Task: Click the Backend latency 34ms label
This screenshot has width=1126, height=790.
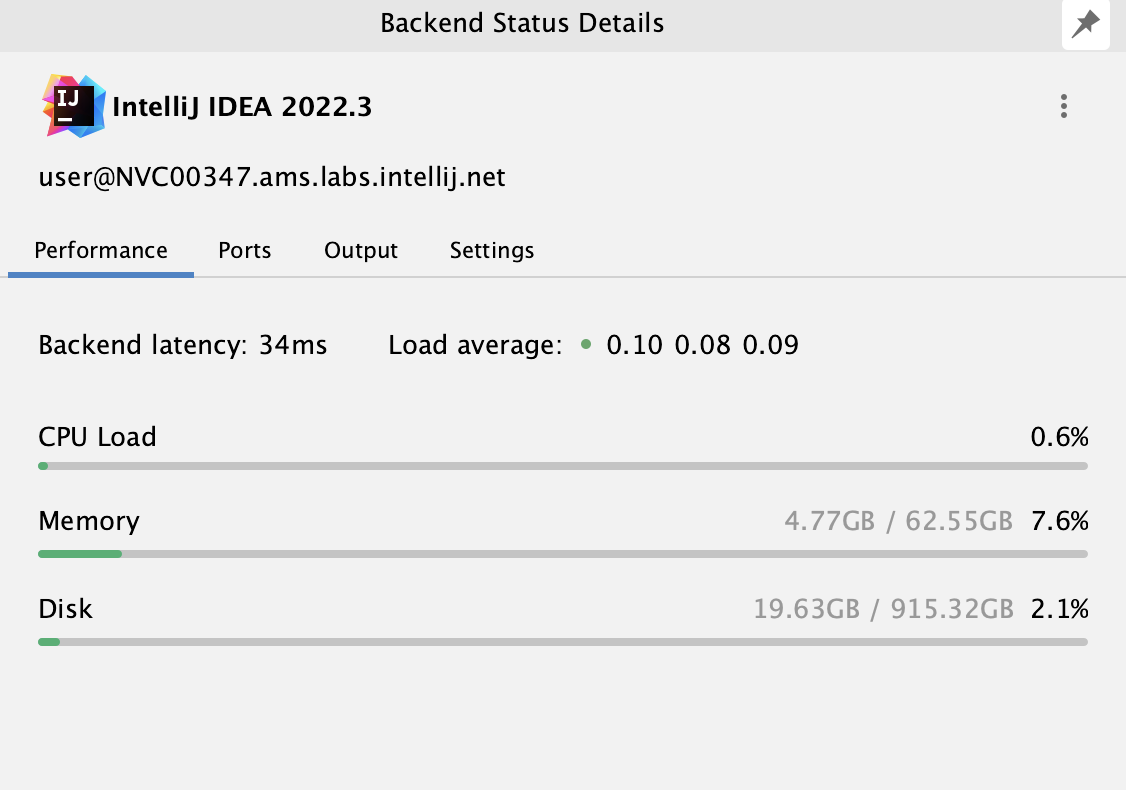Action: click(182, 345)
